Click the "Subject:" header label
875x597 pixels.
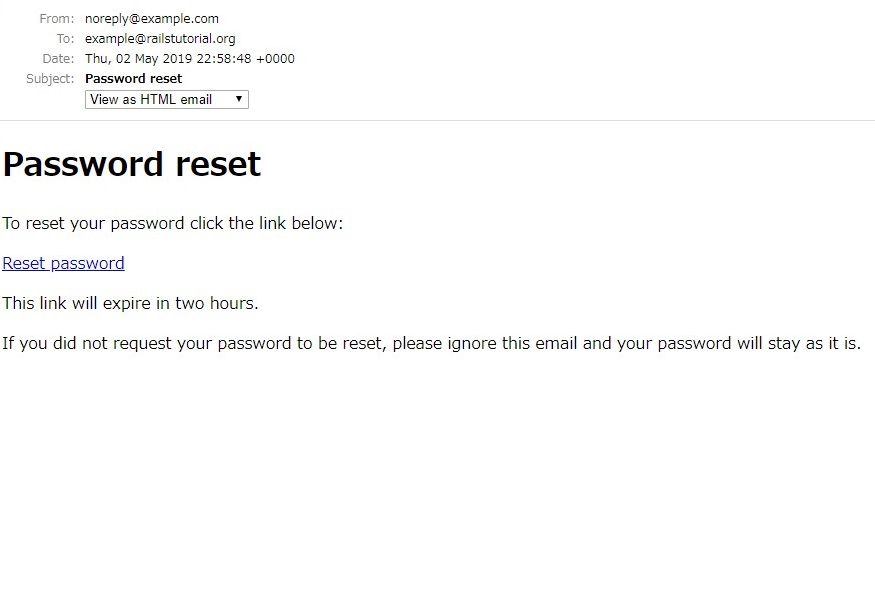(50, 78)
